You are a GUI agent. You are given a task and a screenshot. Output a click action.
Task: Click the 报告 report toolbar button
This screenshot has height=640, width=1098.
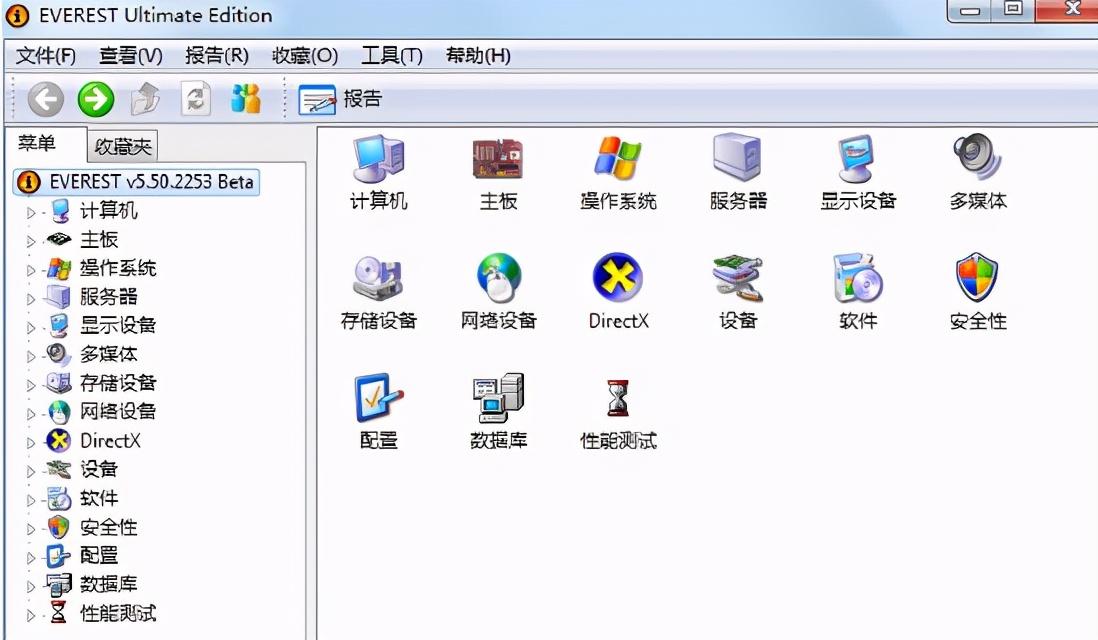point(340,99)
